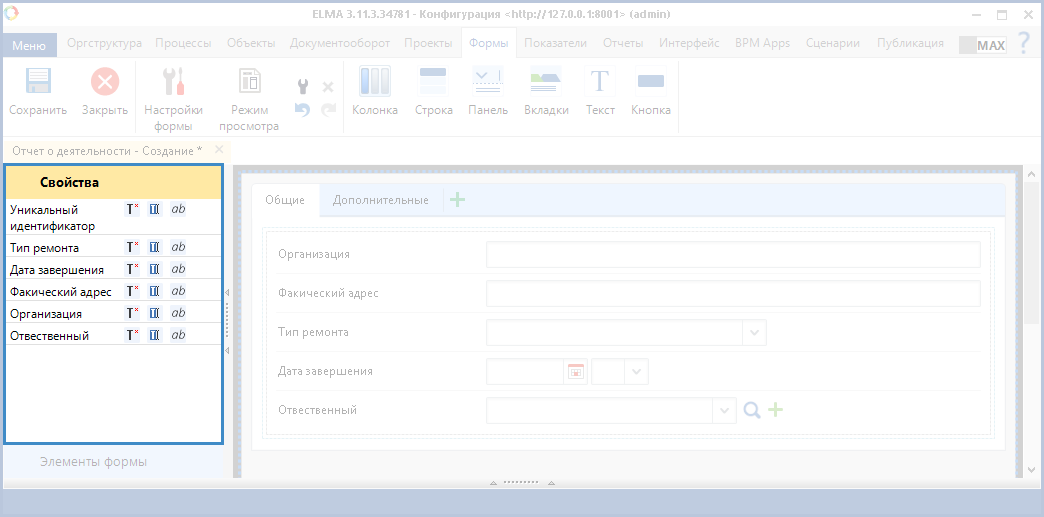
Task: Click the red Close (Закрыть) icon
Action: click(104, 82)
